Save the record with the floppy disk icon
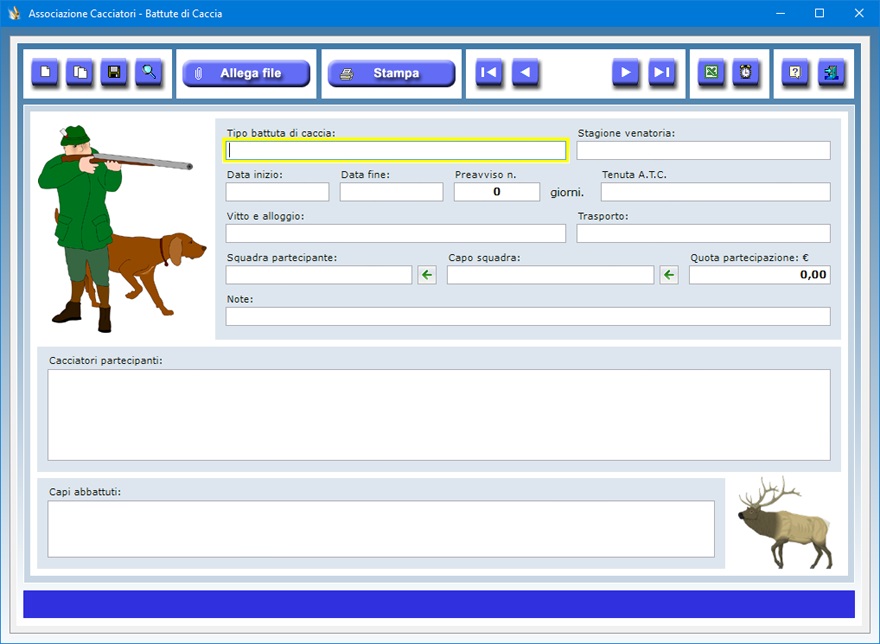This screenshot has height=644, width=880. pos(114,72)
